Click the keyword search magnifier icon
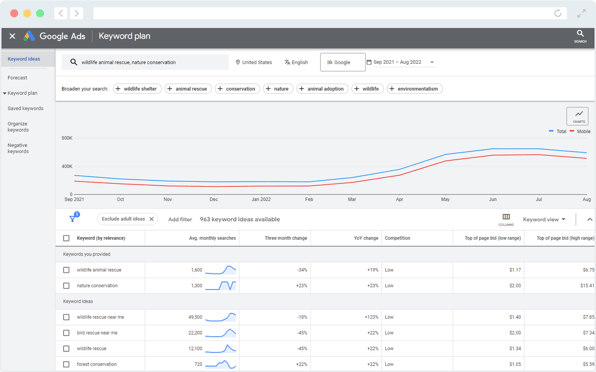 click(73, 62)
